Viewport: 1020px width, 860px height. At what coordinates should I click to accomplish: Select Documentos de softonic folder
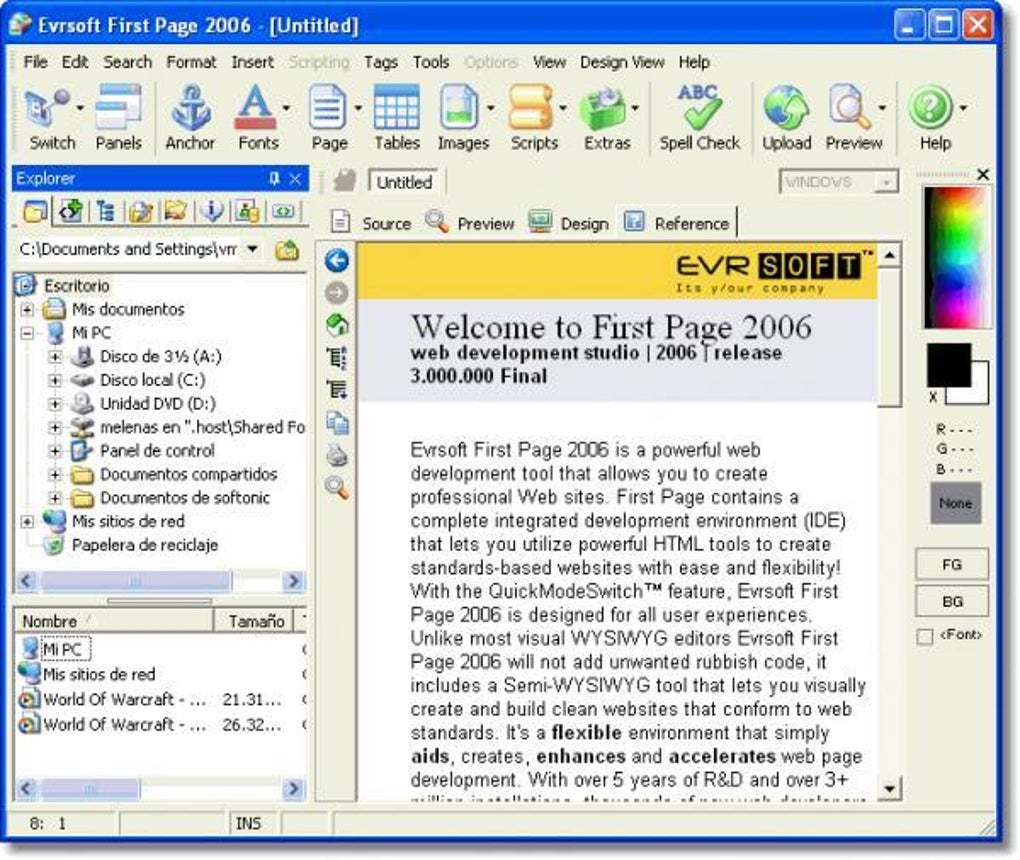(185, 498)
